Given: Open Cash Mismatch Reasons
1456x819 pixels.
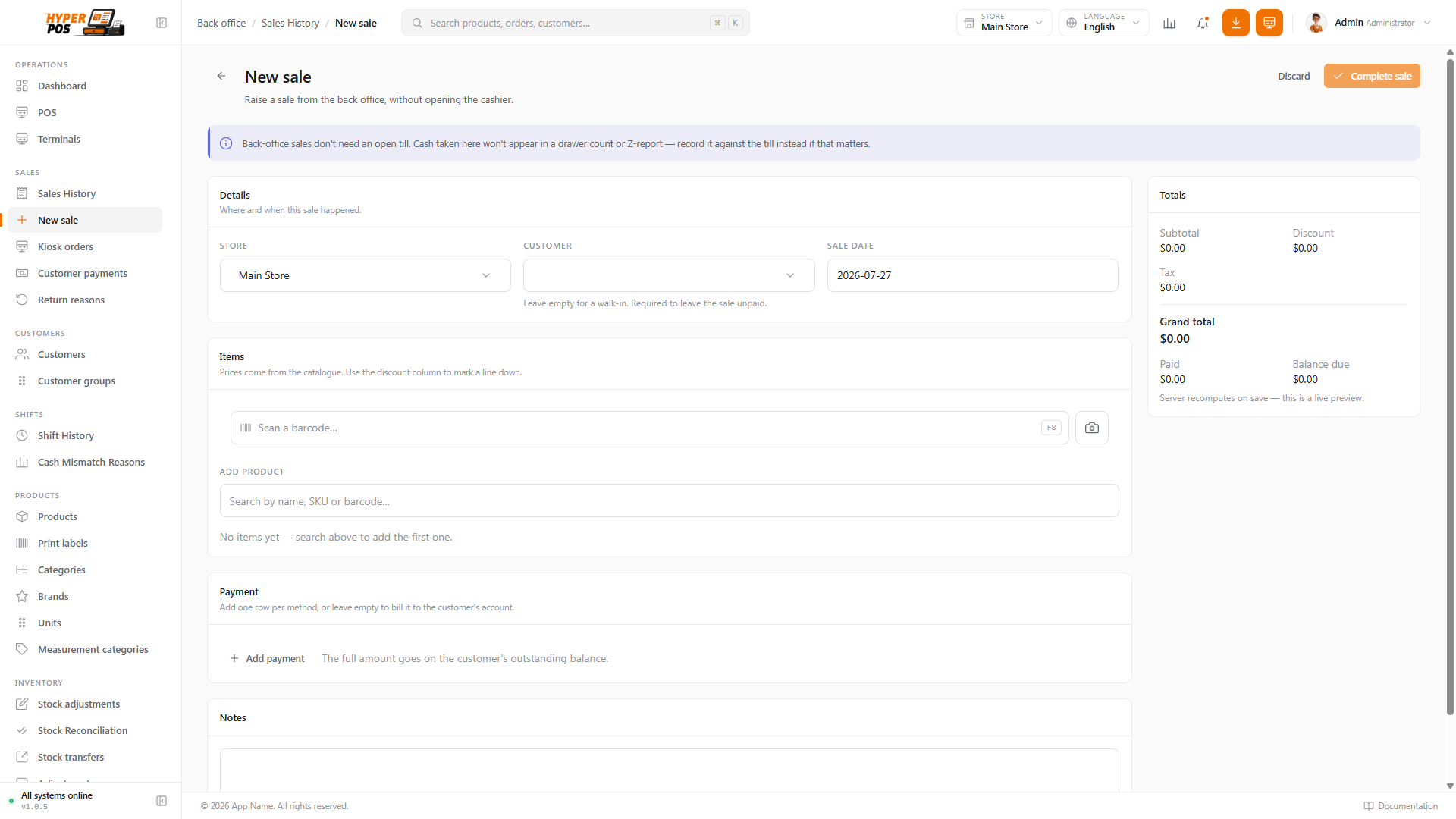Looking at the screenshot, I should tap(85, 462).
